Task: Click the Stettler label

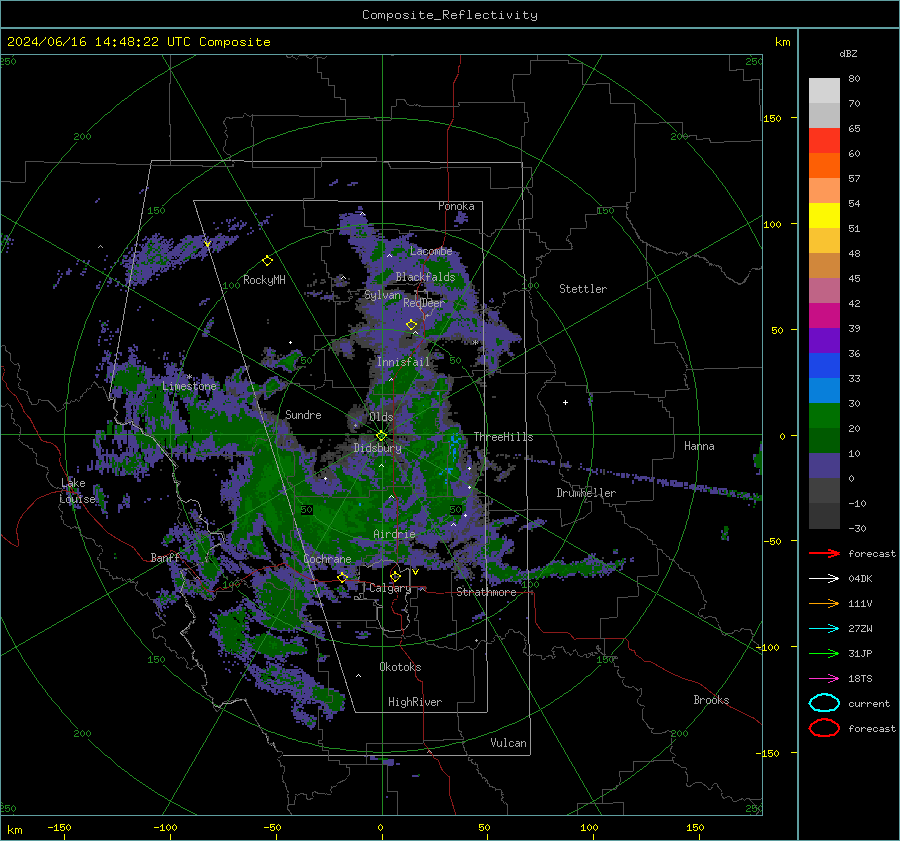Action: [x=583, y=289]
